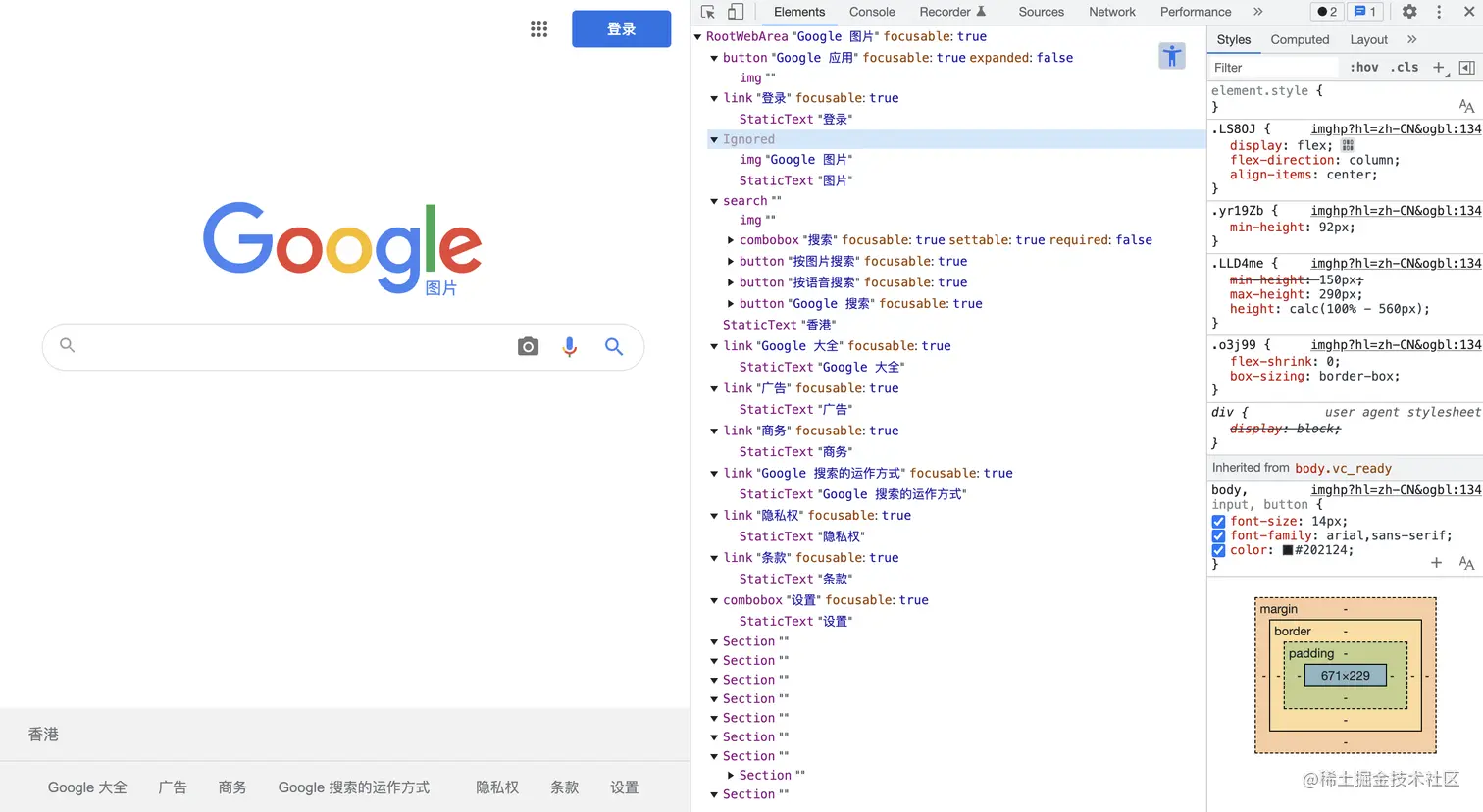The height and width of the screenshot is (812, 1483).
Task: Click the #202124 color swatch
Action: pos(1288,550)
